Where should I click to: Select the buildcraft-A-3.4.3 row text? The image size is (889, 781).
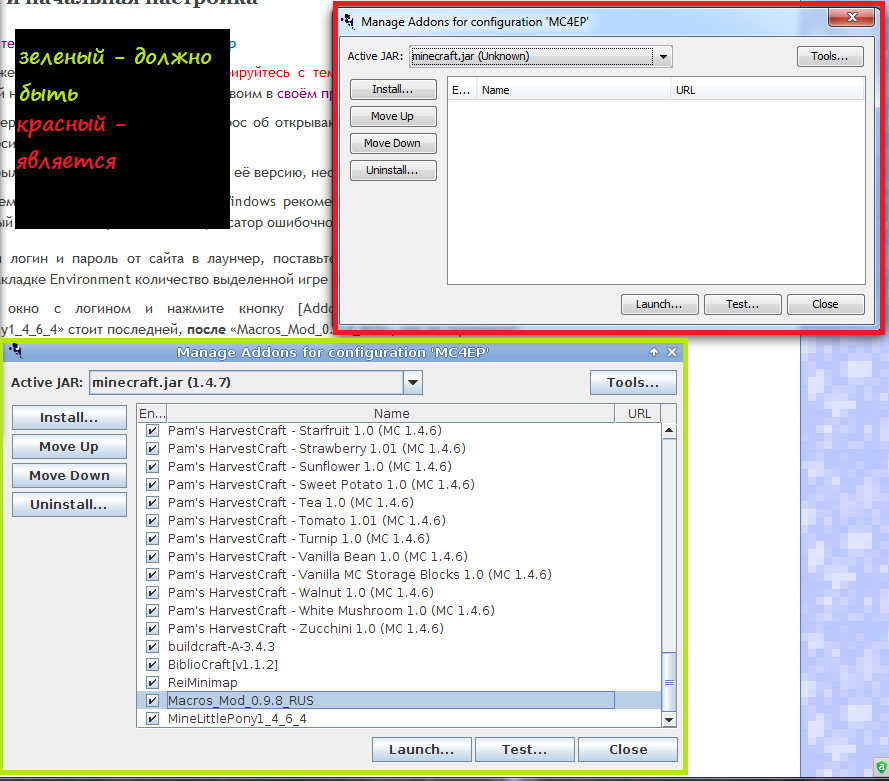221,647
